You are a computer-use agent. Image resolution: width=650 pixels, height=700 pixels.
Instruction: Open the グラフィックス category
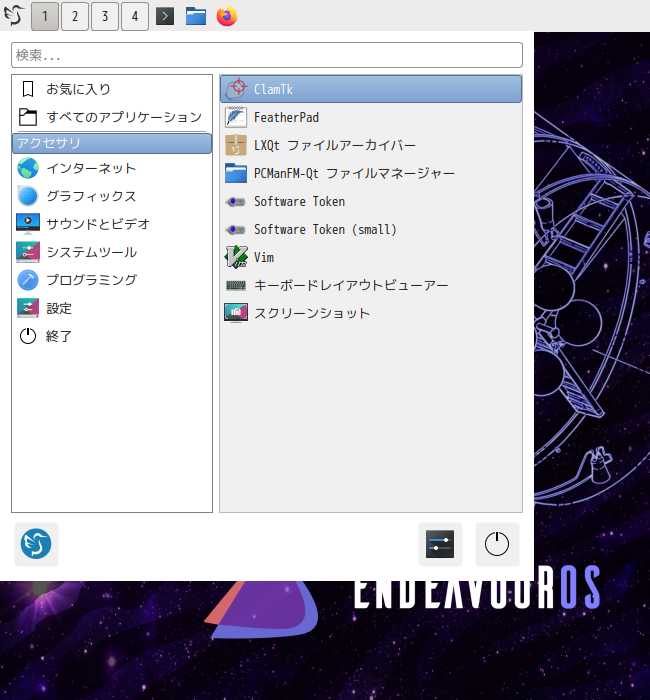(112, 196)
